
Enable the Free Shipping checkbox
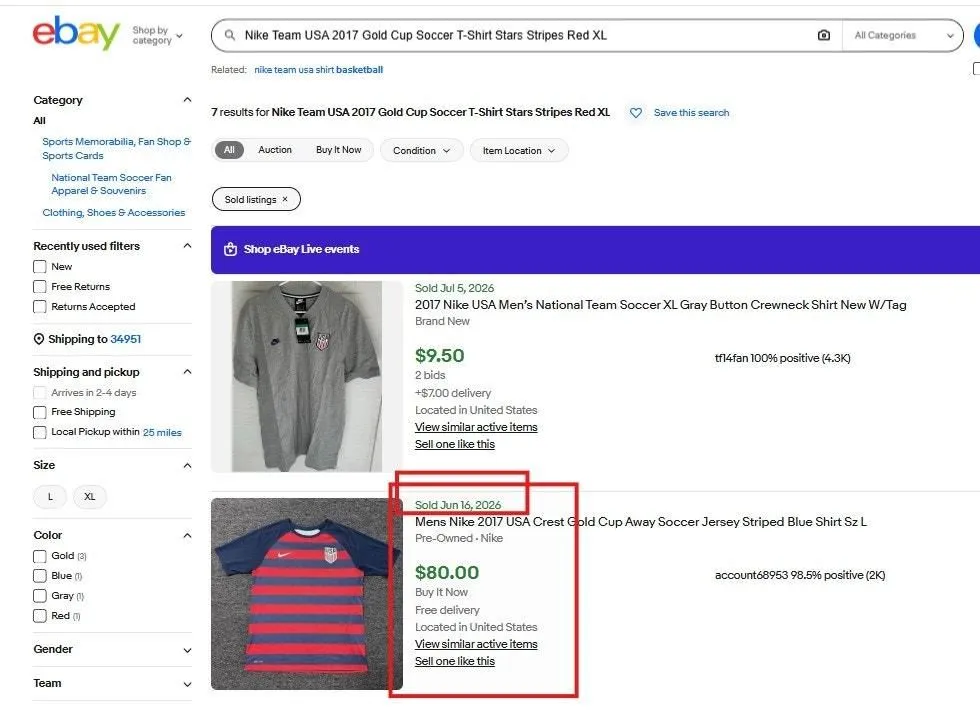click(x=39, y=412)
